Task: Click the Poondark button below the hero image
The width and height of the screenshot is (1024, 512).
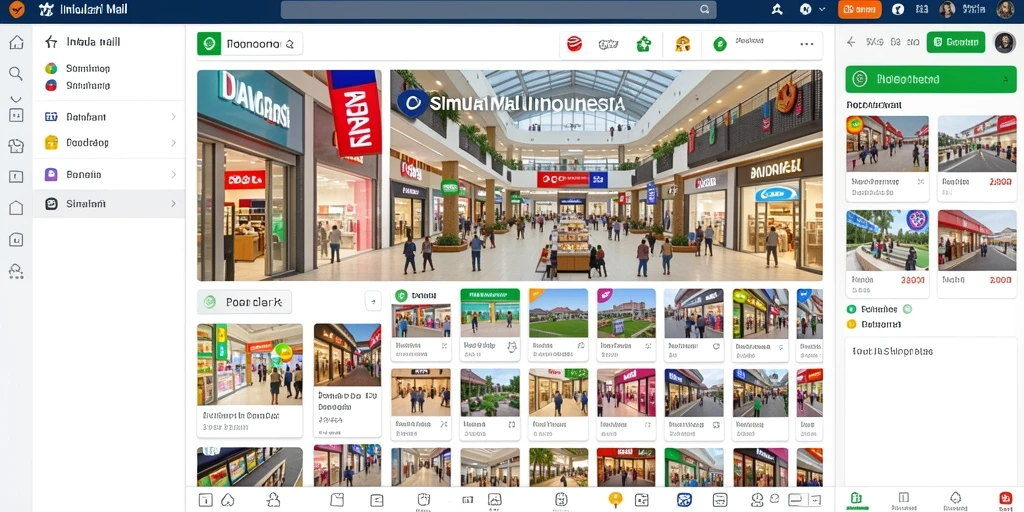Action: [244, 302]
